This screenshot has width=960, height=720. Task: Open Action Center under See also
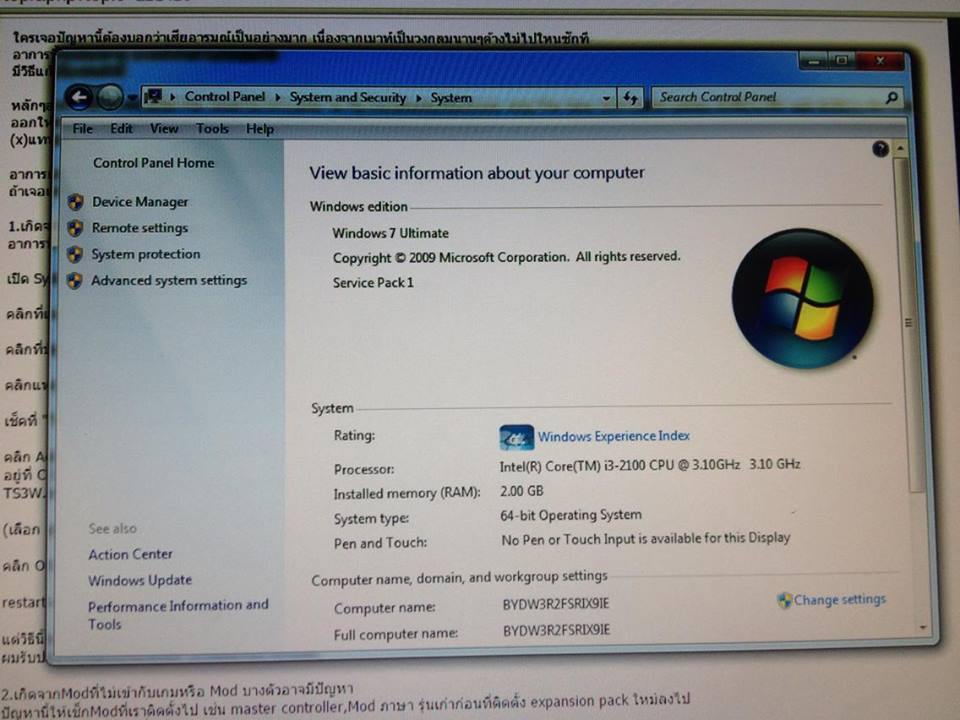point(130,554)
